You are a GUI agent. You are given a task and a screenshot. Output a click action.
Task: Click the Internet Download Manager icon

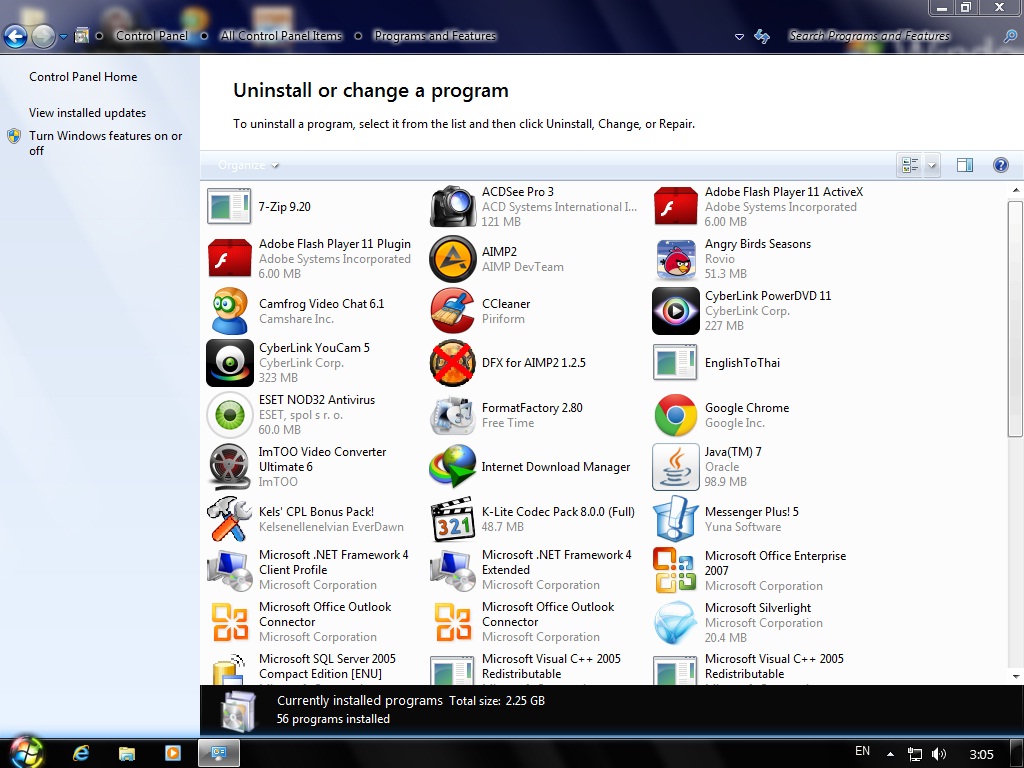453,467
